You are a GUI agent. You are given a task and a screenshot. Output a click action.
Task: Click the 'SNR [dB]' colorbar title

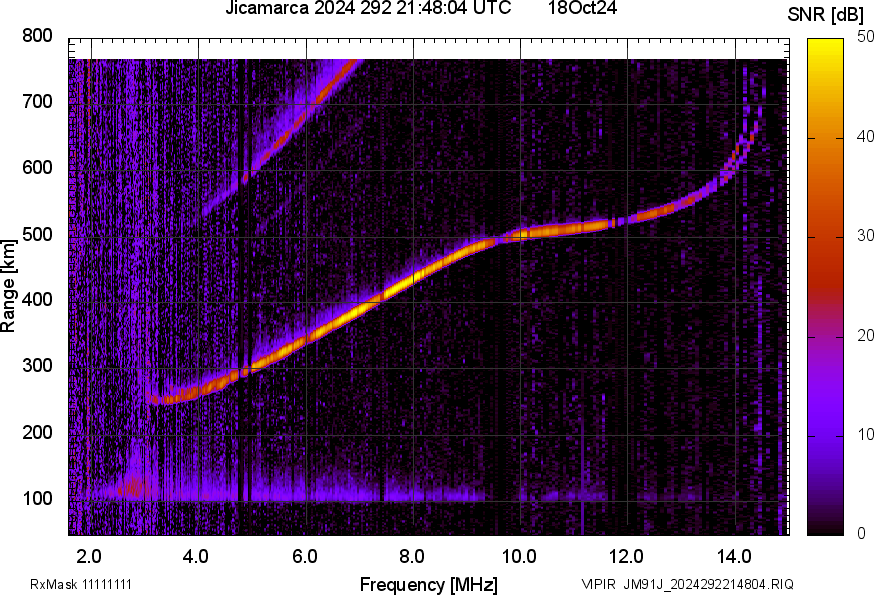[x=825, y=14]
